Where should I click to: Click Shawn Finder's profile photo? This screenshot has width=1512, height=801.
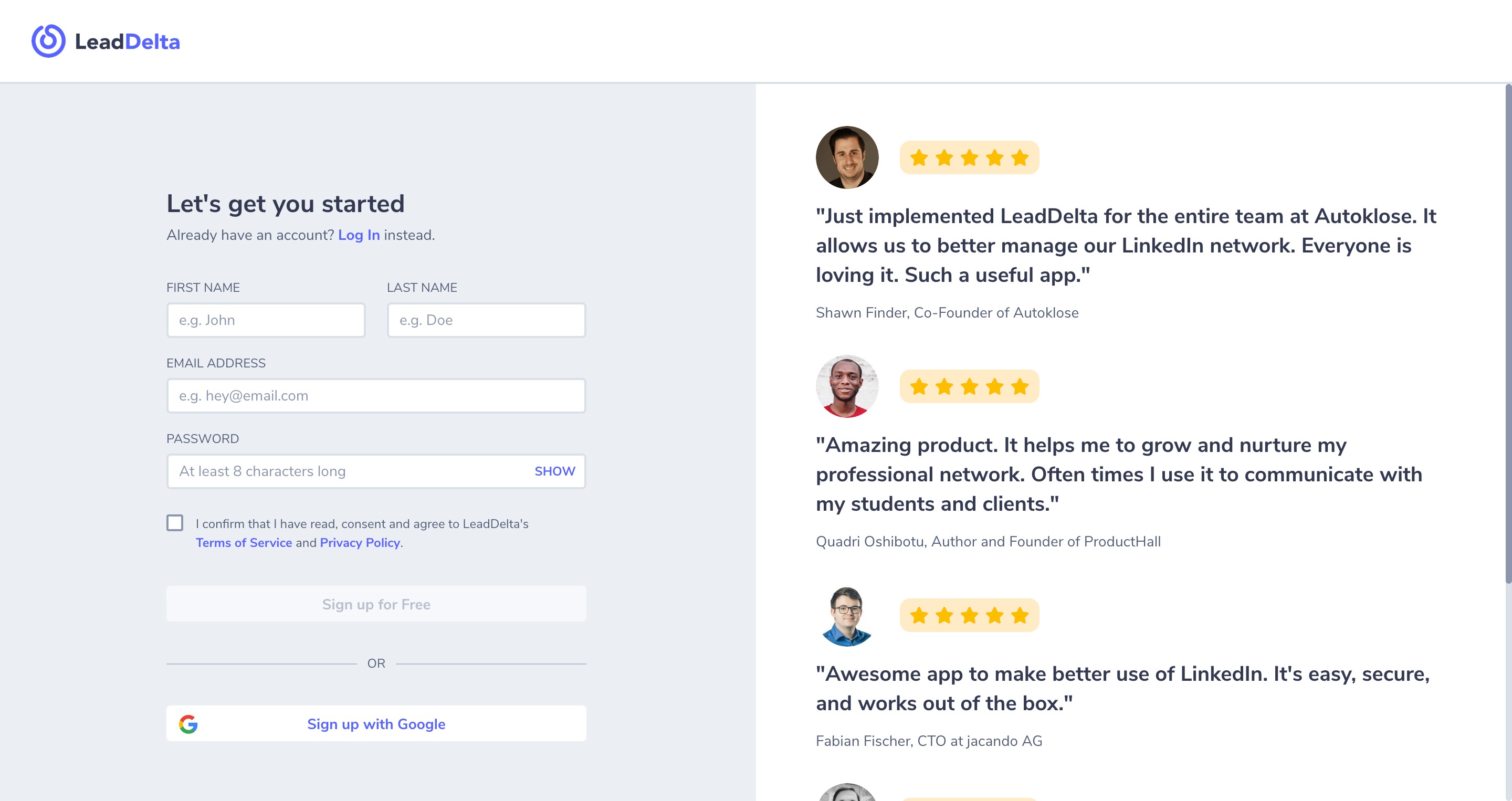pyautogui.click(x=846, y=157)
